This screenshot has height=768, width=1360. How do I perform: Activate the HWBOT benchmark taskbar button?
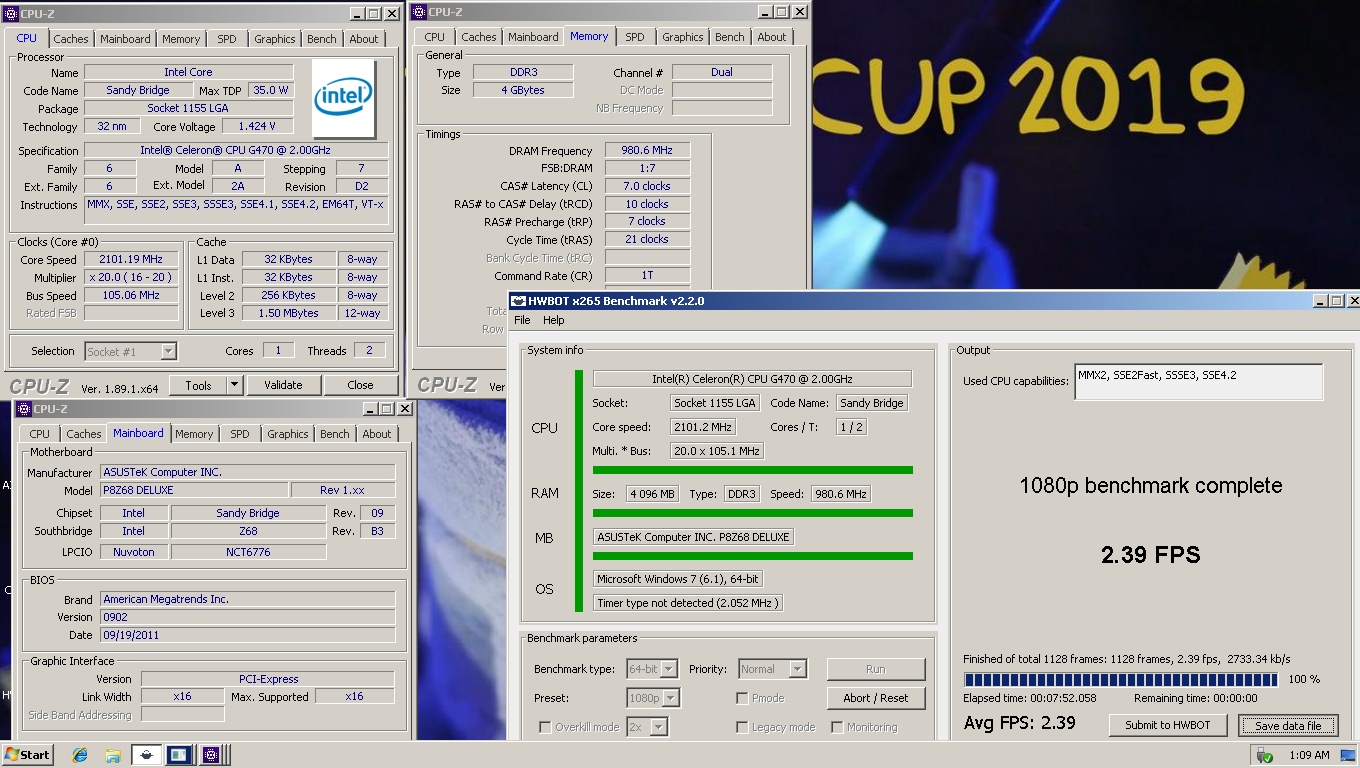[146, 755]
